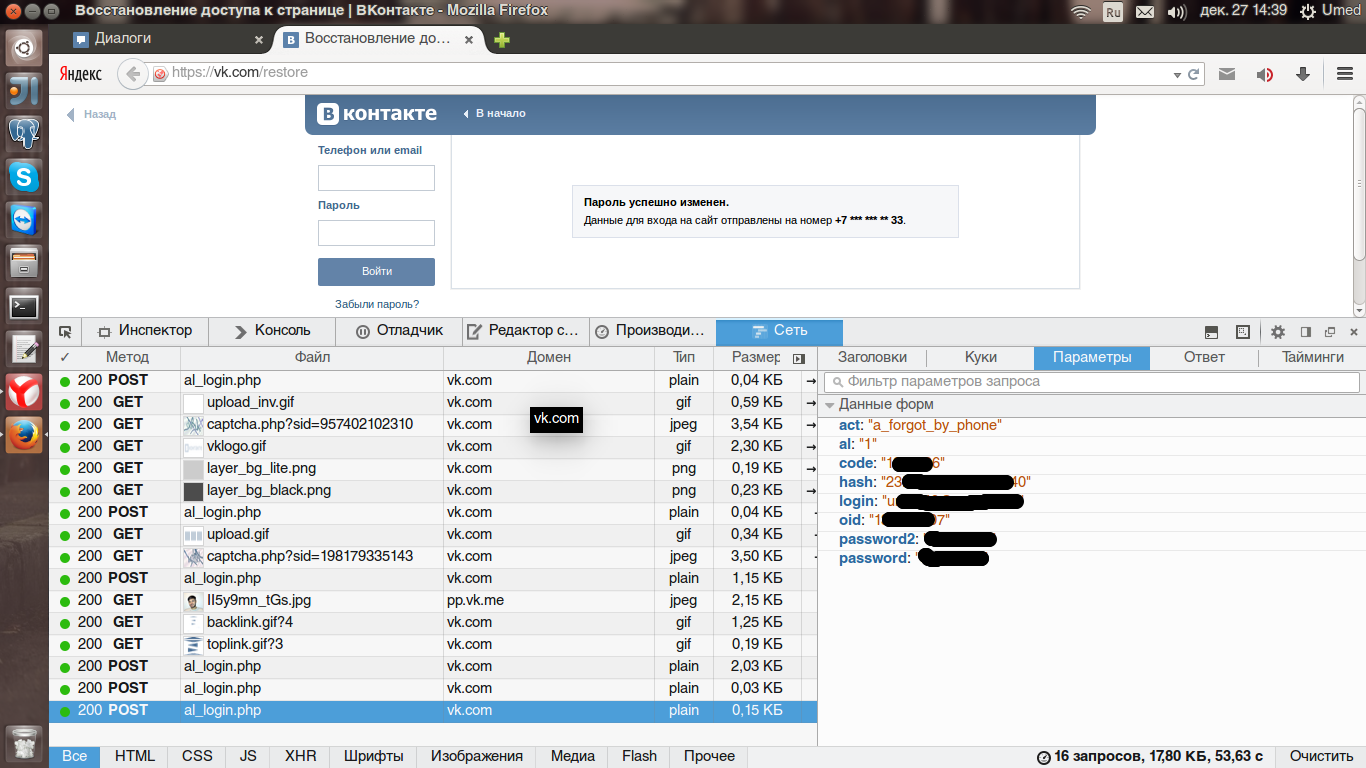Open the Ubuntu Dash home launcher
1366x768 pixels.
pos(24,47)
